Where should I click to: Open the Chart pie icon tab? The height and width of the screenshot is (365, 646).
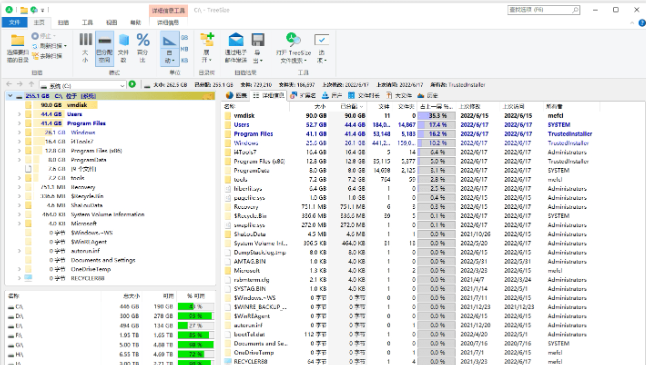click(236, 96)
